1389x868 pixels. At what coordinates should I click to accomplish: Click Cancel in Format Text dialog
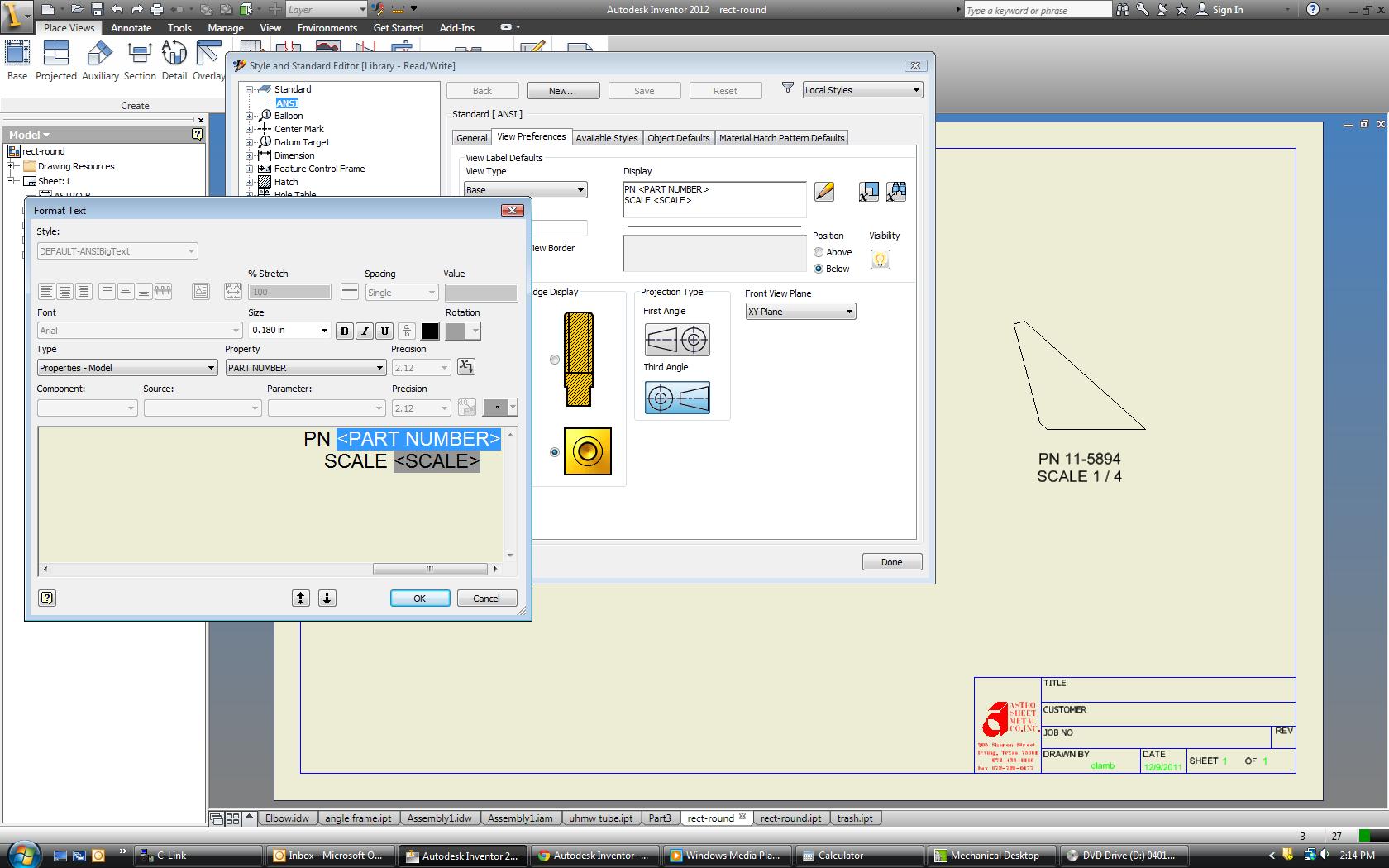coord(486,599)
